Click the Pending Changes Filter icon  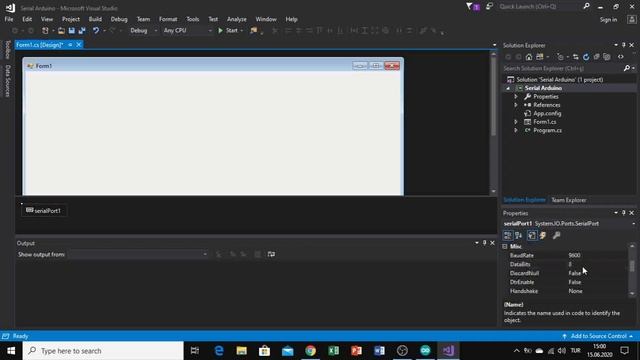tap(560, 57)
